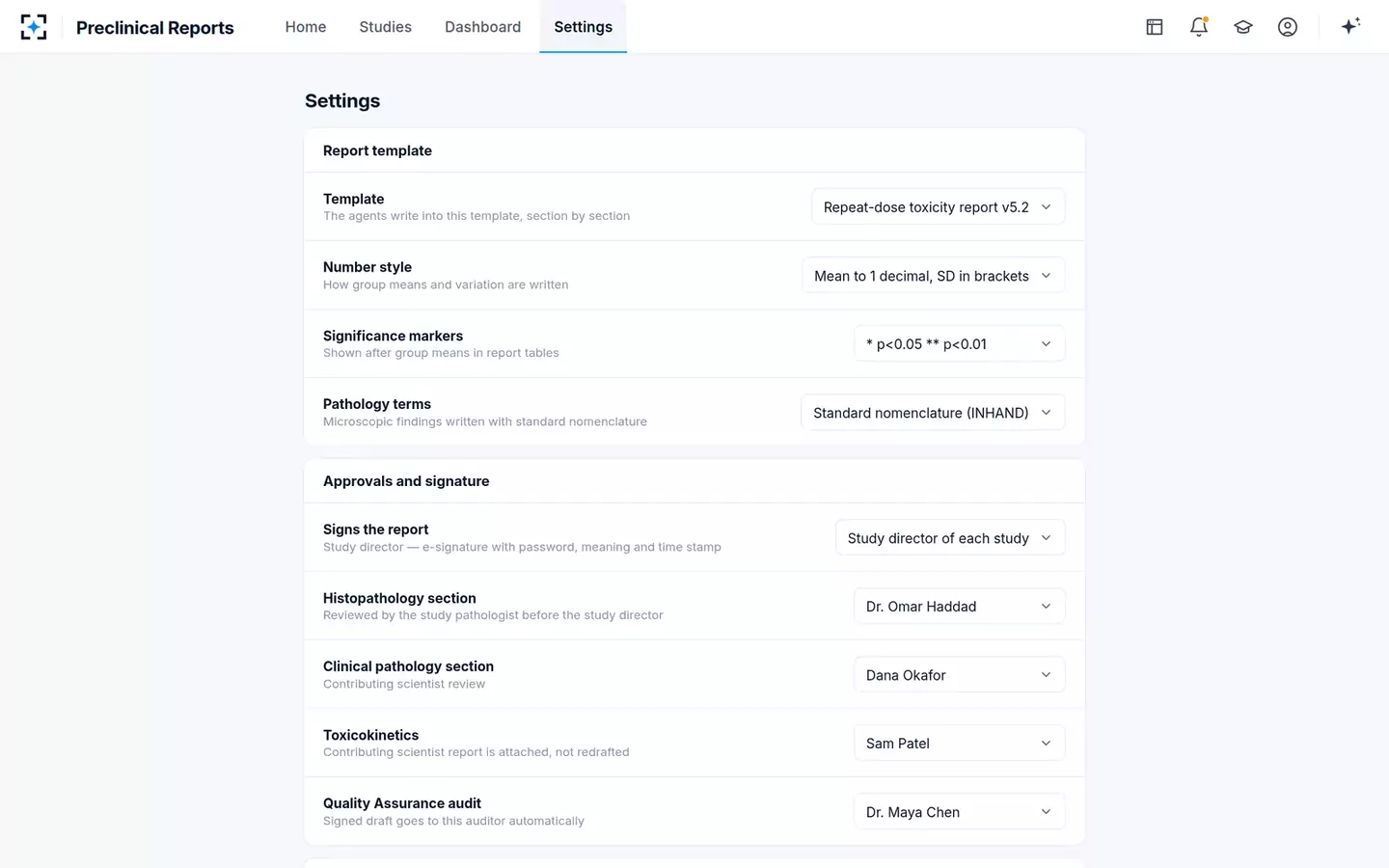Select the Settings tab

tap(584, 27)
